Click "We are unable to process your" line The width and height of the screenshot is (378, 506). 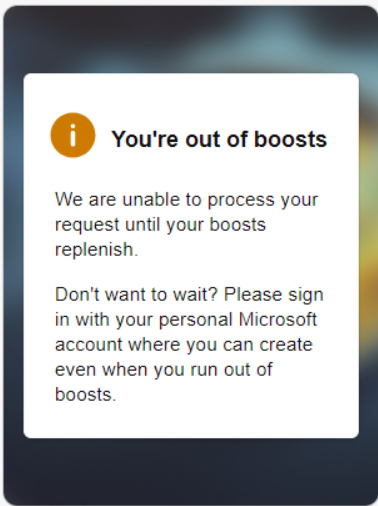pos(186,200)
